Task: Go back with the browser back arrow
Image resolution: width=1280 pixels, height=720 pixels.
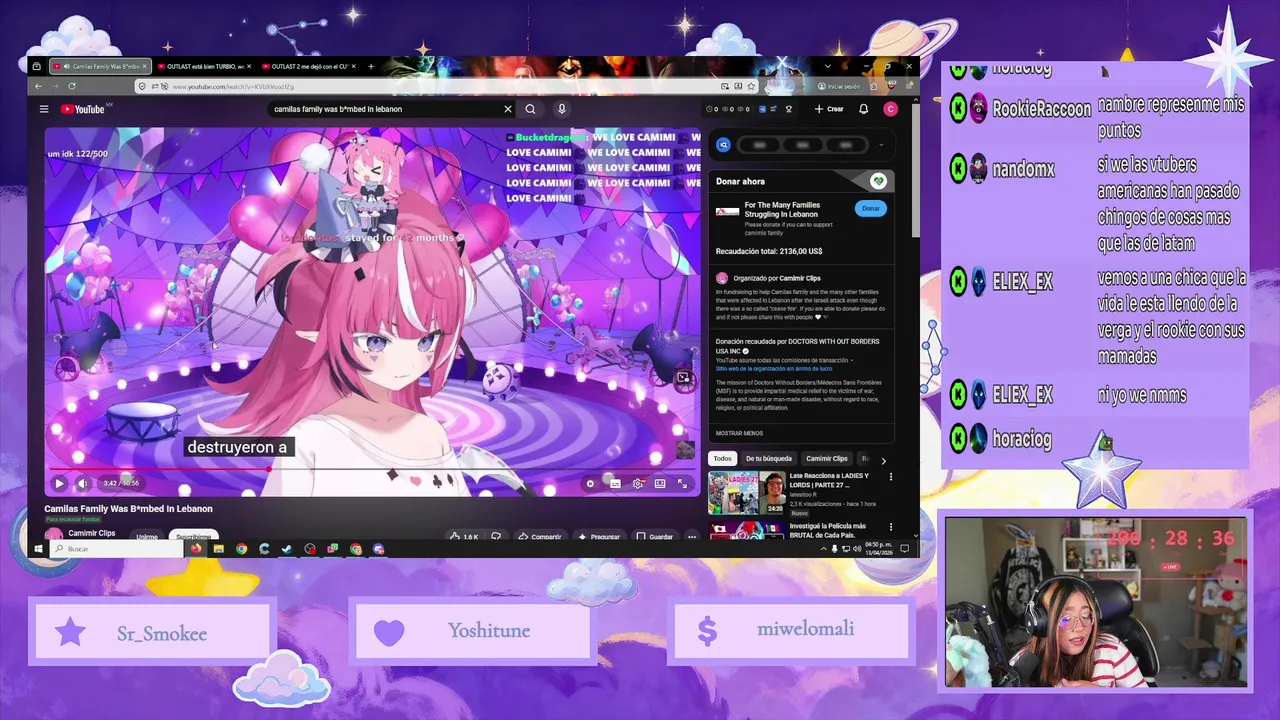Action: [x=39, y=86]
